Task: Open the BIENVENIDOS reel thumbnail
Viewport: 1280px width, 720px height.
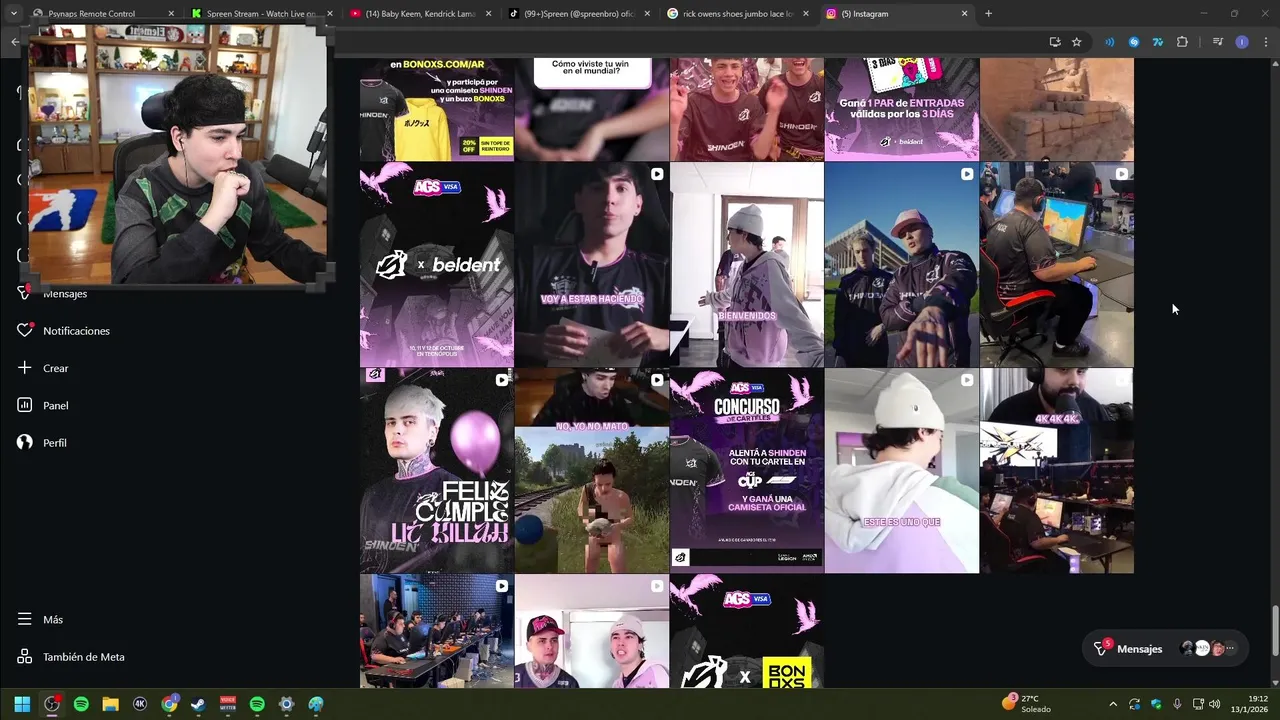Action: [x=747, y=265]
